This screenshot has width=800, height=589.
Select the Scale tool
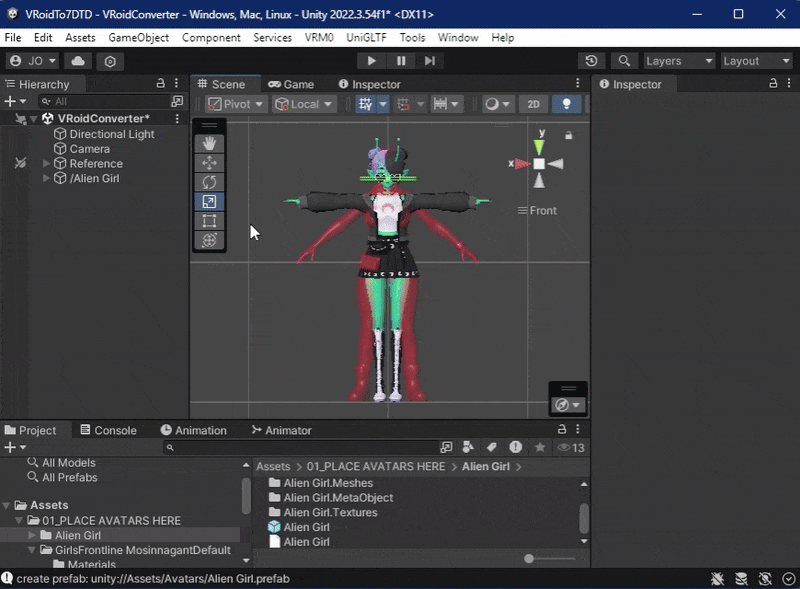coord(209,202)
